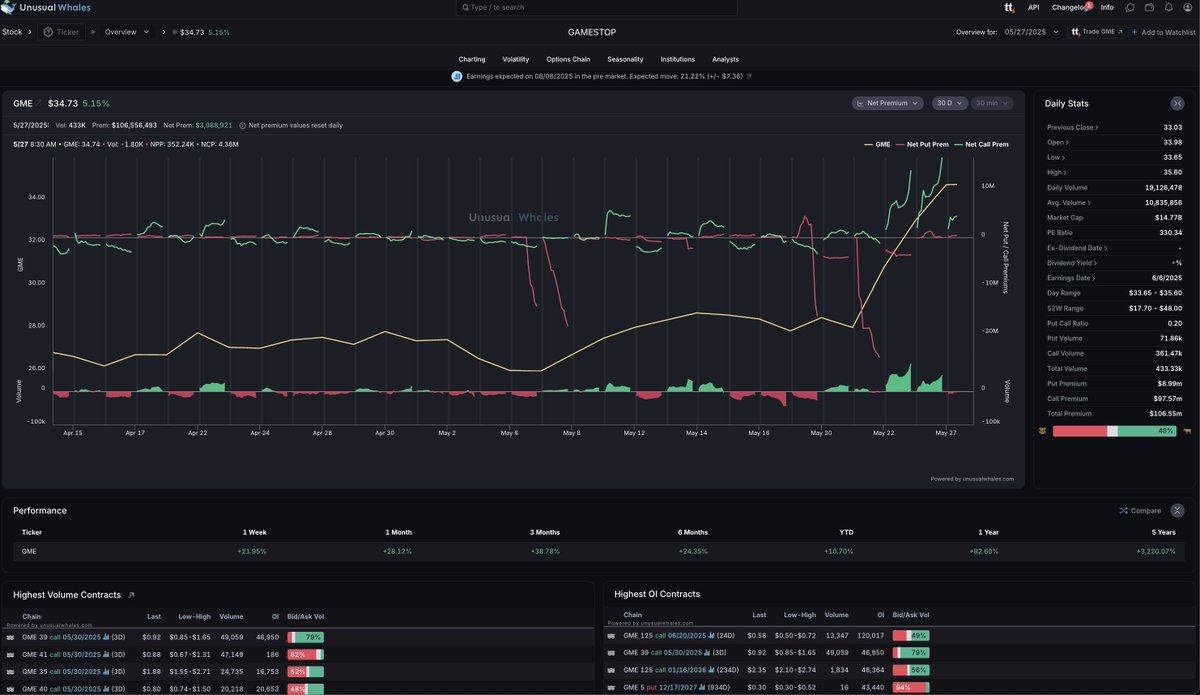
Task: Expand the Avg. Volume stat
Action: tap(1071, 202)
